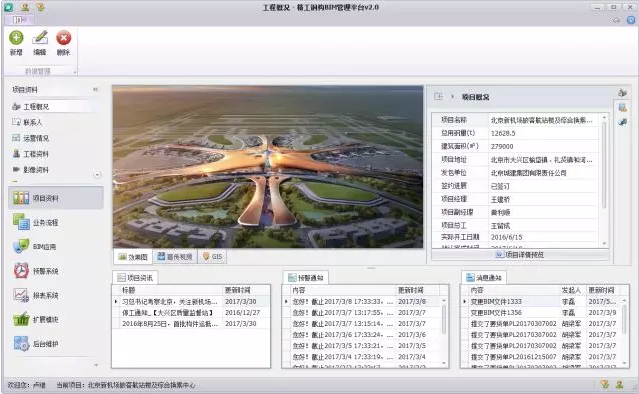Select news row 停工通知 大兴区质量监督站
Screen dimensions: 639x394
[191, 313]
